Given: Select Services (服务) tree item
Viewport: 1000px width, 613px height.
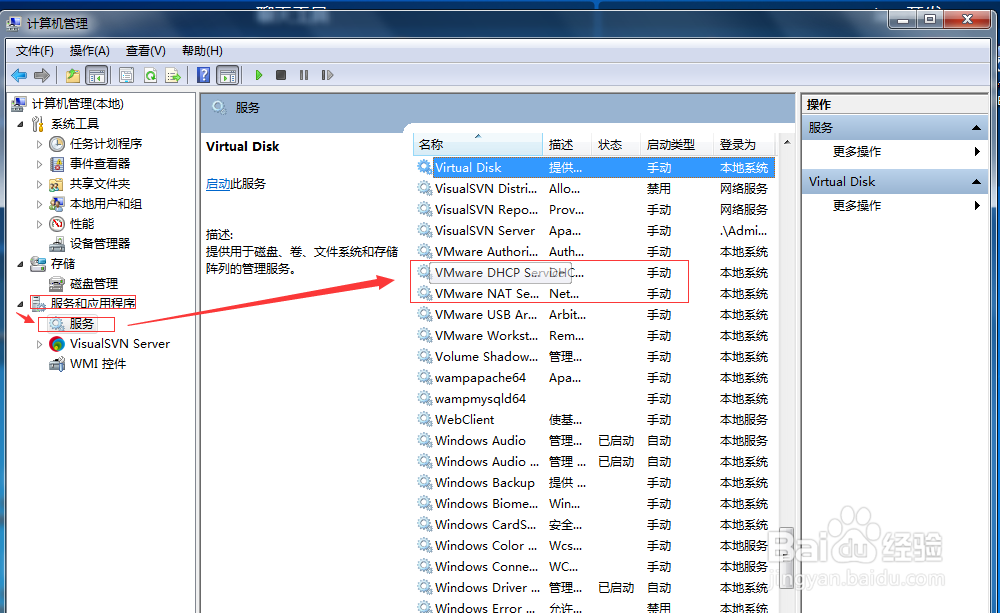Looking at the screenshot, I should pos(82,324).
